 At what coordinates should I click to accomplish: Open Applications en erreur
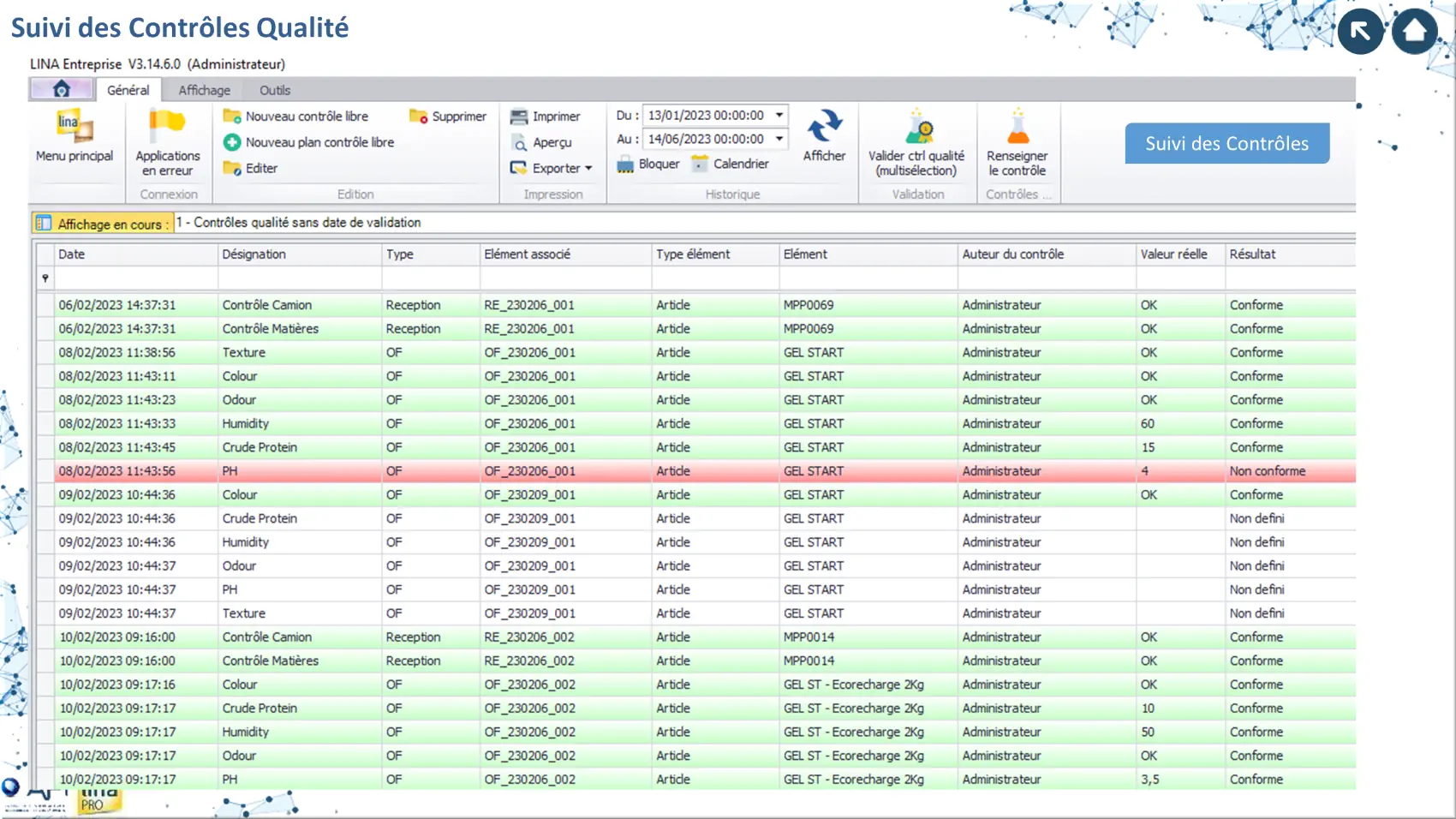[167, 127]
